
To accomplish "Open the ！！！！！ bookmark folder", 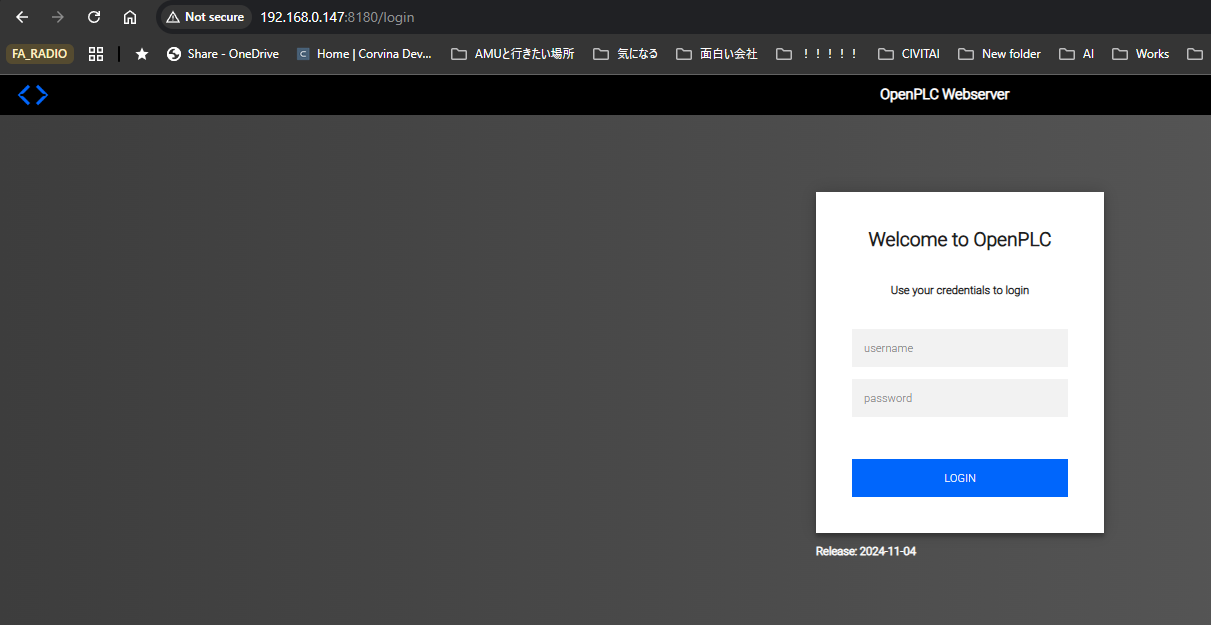I will pyautogui.click(x=817, y=54).
